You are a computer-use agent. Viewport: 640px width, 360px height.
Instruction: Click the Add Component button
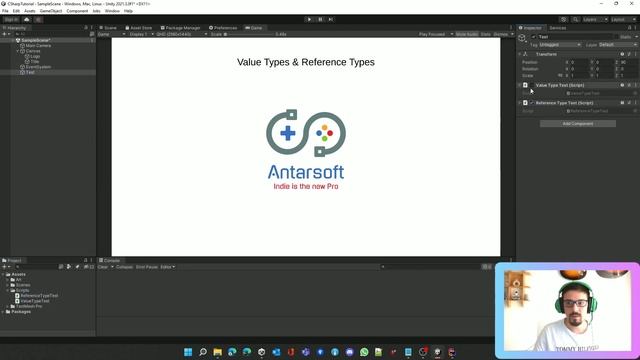click(578, 124)
